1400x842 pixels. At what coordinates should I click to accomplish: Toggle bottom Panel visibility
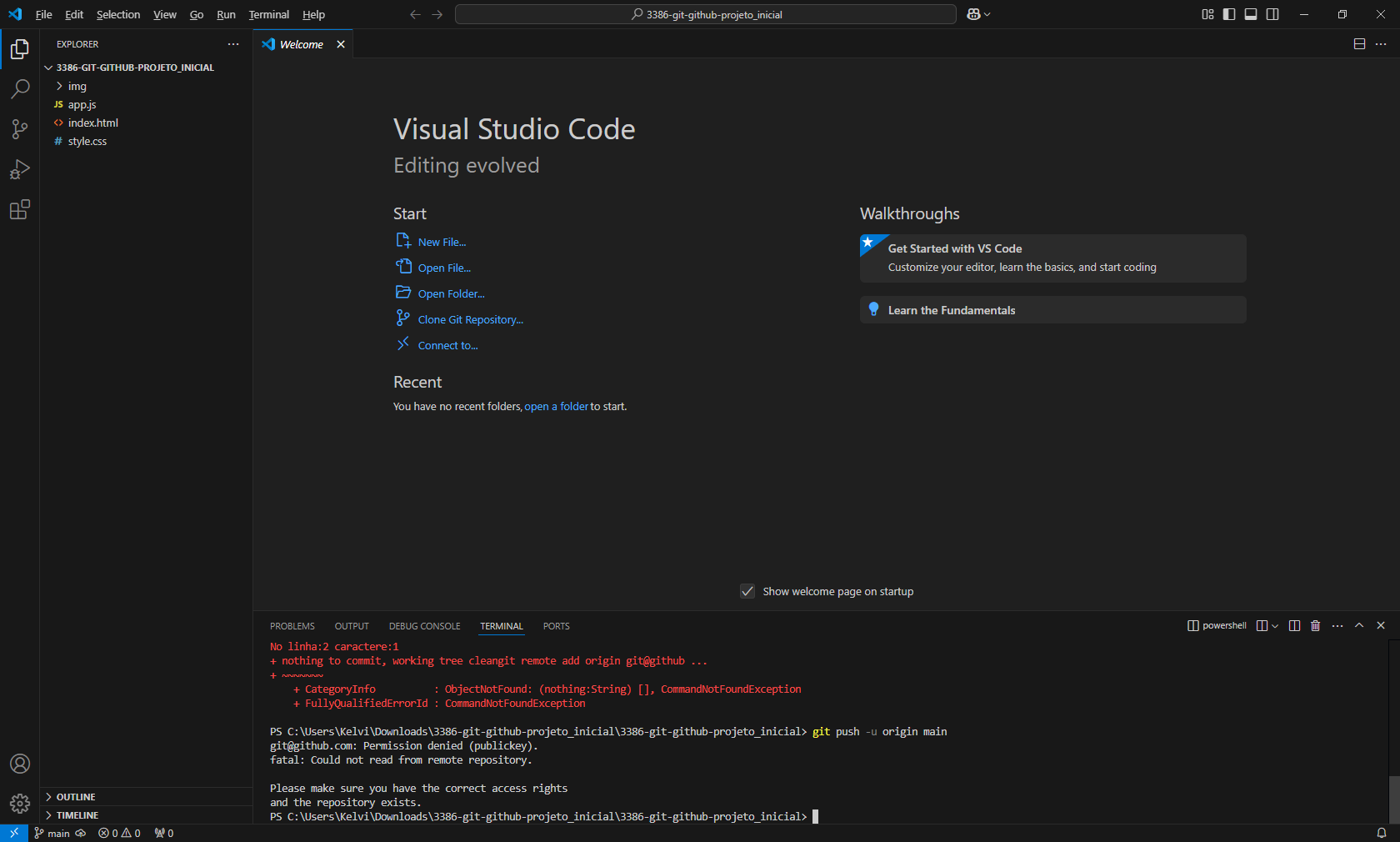point(1251,14)
